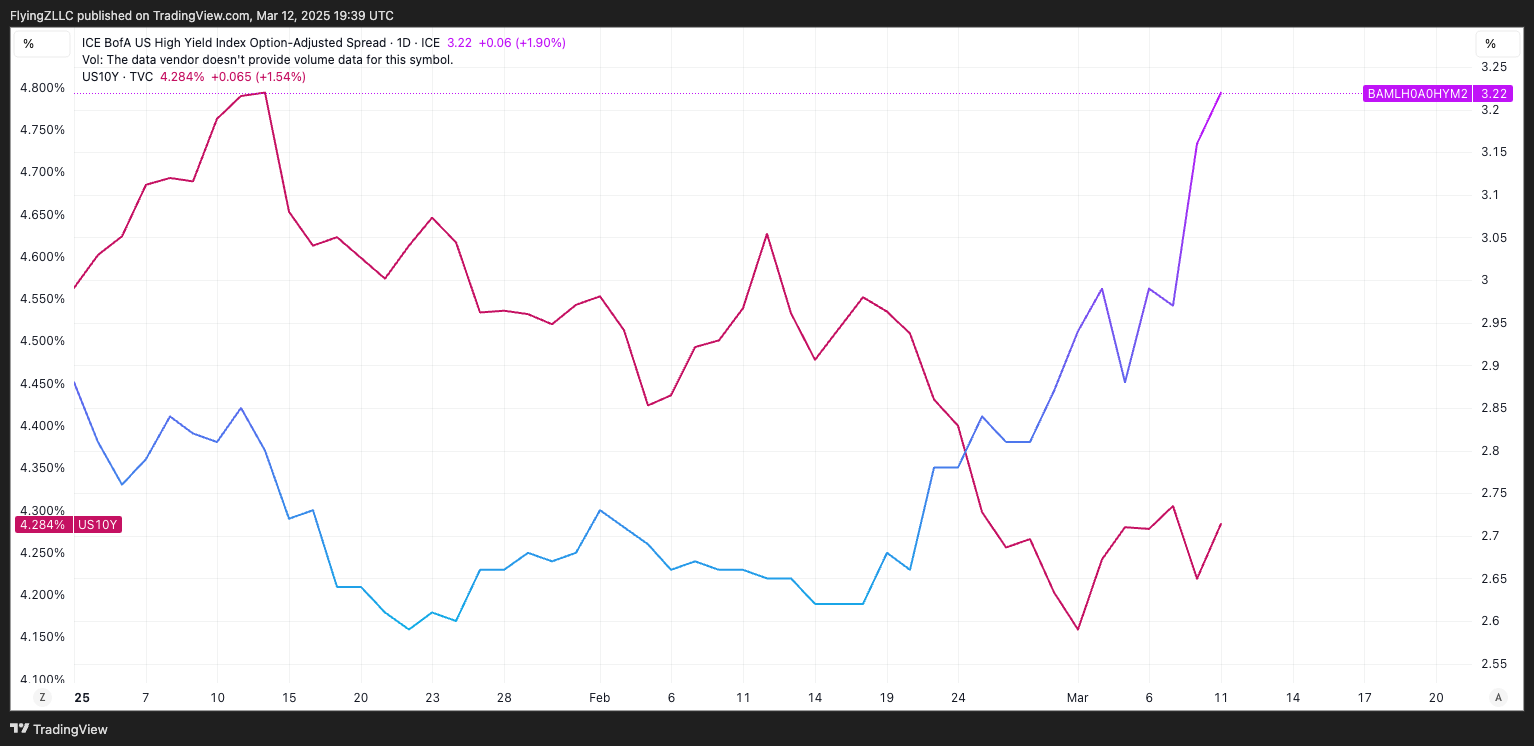Select the US10Y scale label tag

coord(98,525)
